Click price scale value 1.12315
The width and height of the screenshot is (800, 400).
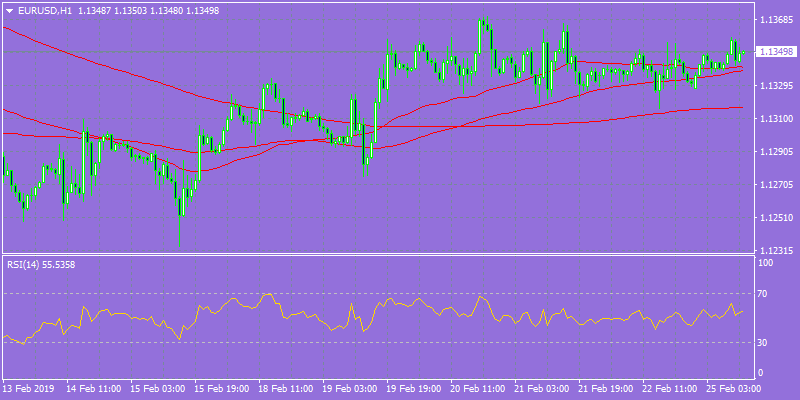[776, 251]
